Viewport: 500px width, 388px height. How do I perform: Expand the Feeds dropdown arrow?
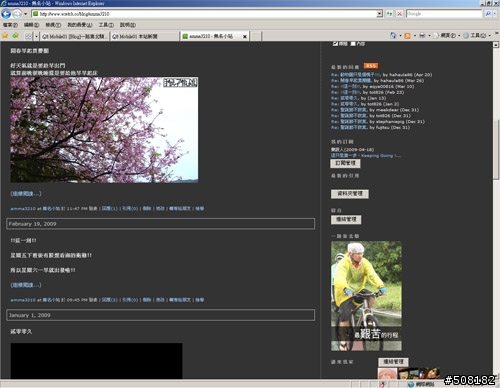pyautogui.click(x=415, y=36)
